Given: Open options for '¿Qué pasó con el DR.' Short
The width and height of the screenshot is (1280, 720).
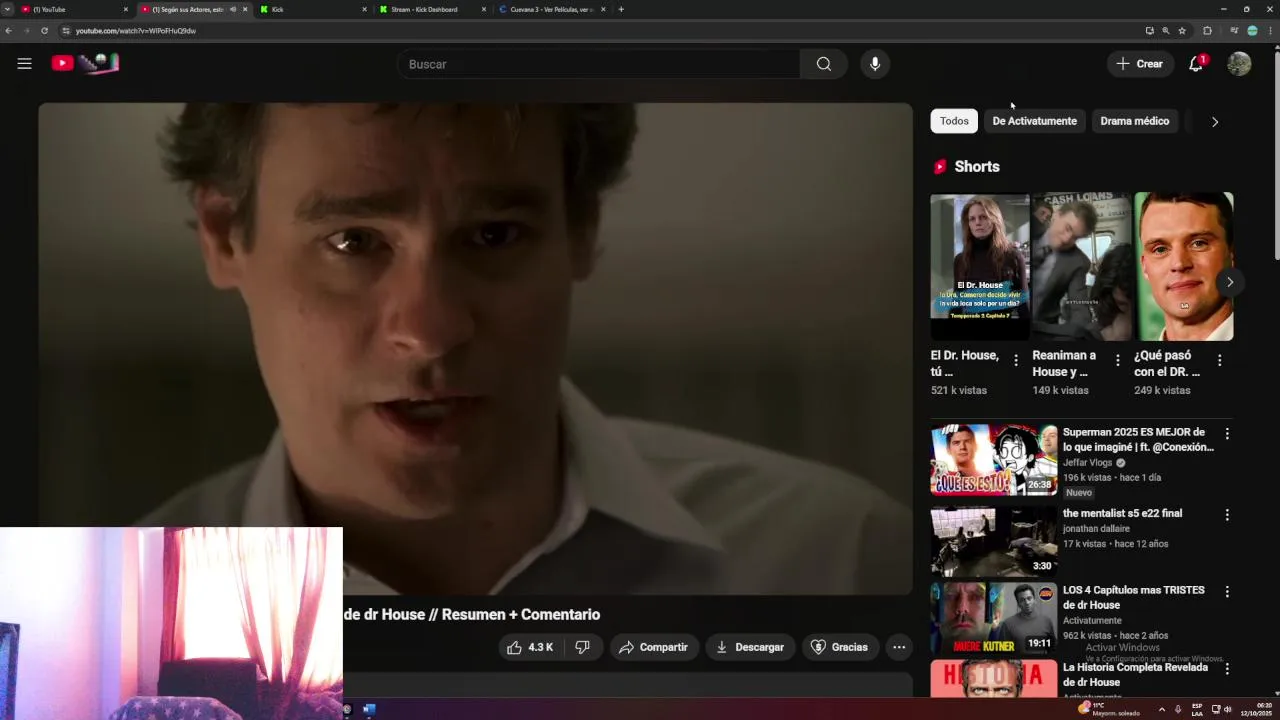Looking at the screenshot, I should (1219, 360).
